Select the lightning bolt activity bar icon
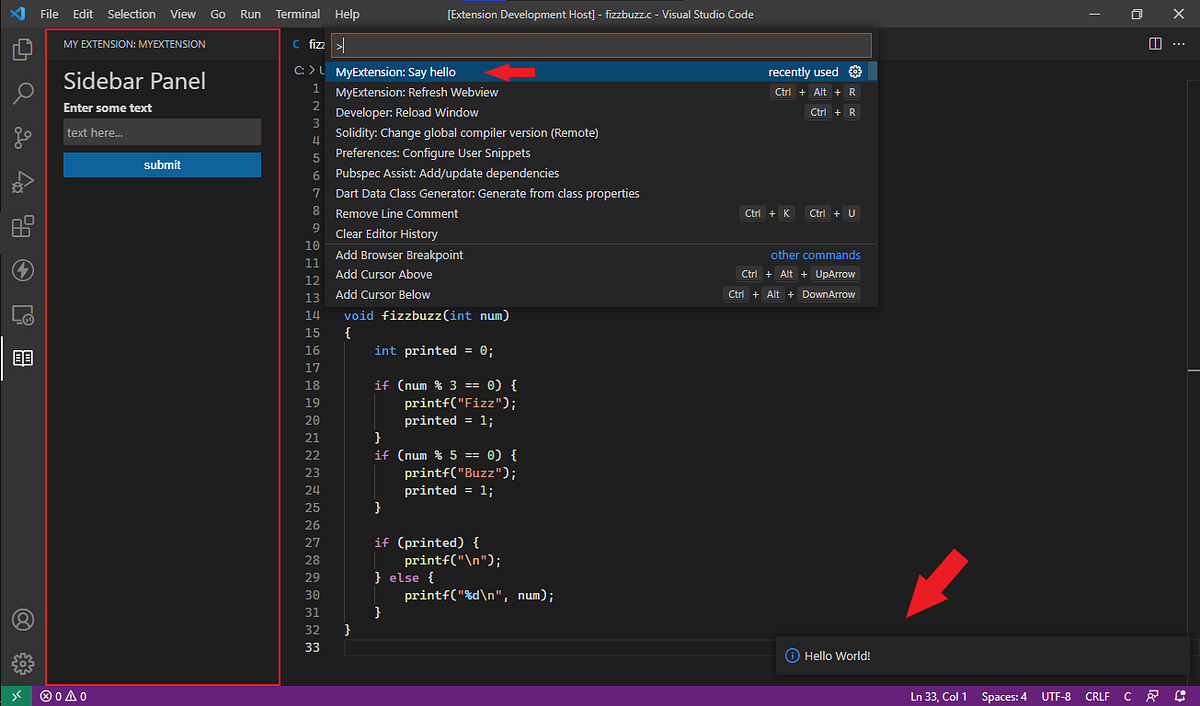Image resolution: width=1200 pixels, height=706 pixels. (x=22, y=270)
